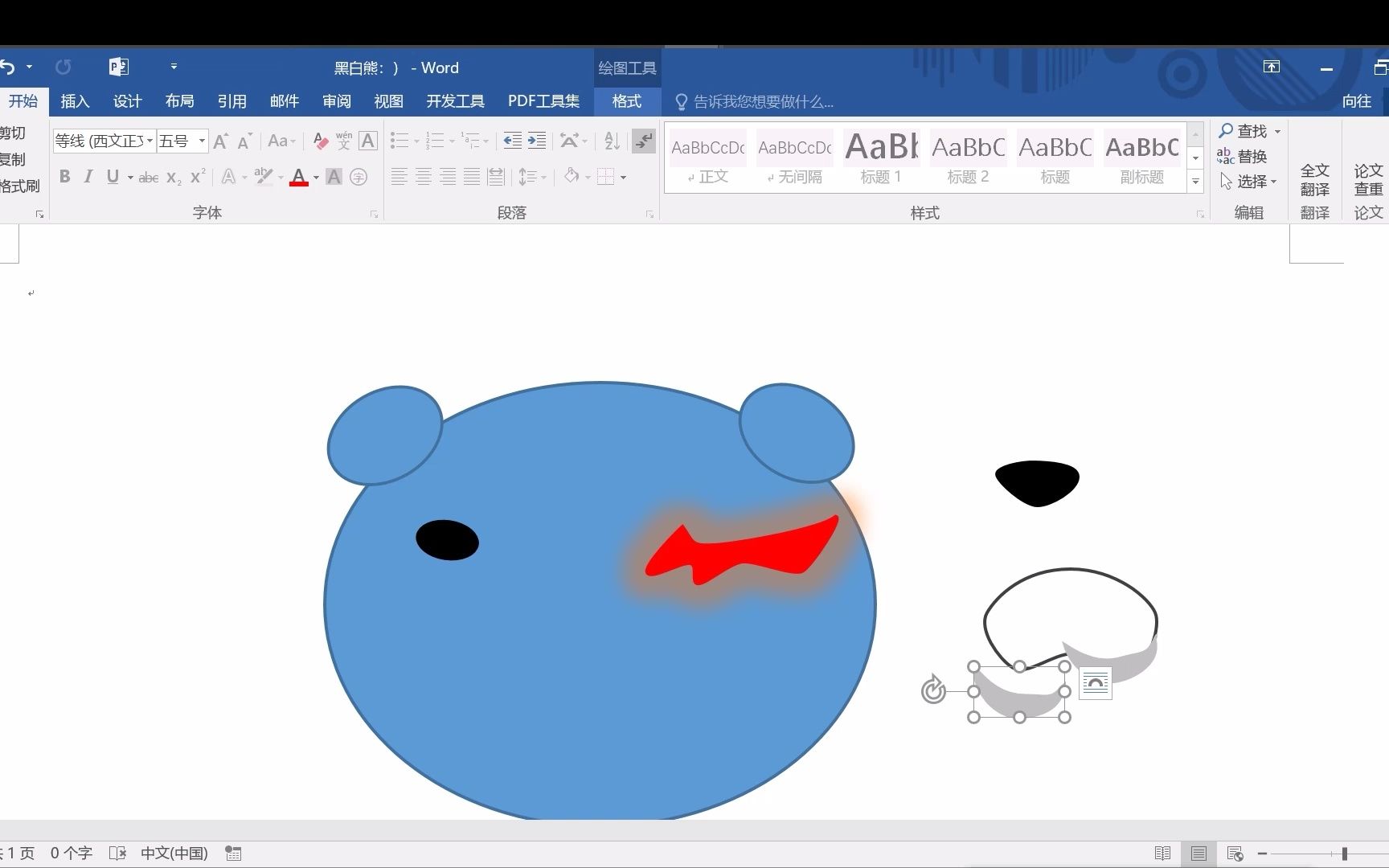Viewport: 1389px width, 868px height.
Task: Open the Find (查找) tool in the Editing group
Action: [x=1248, y=130]
